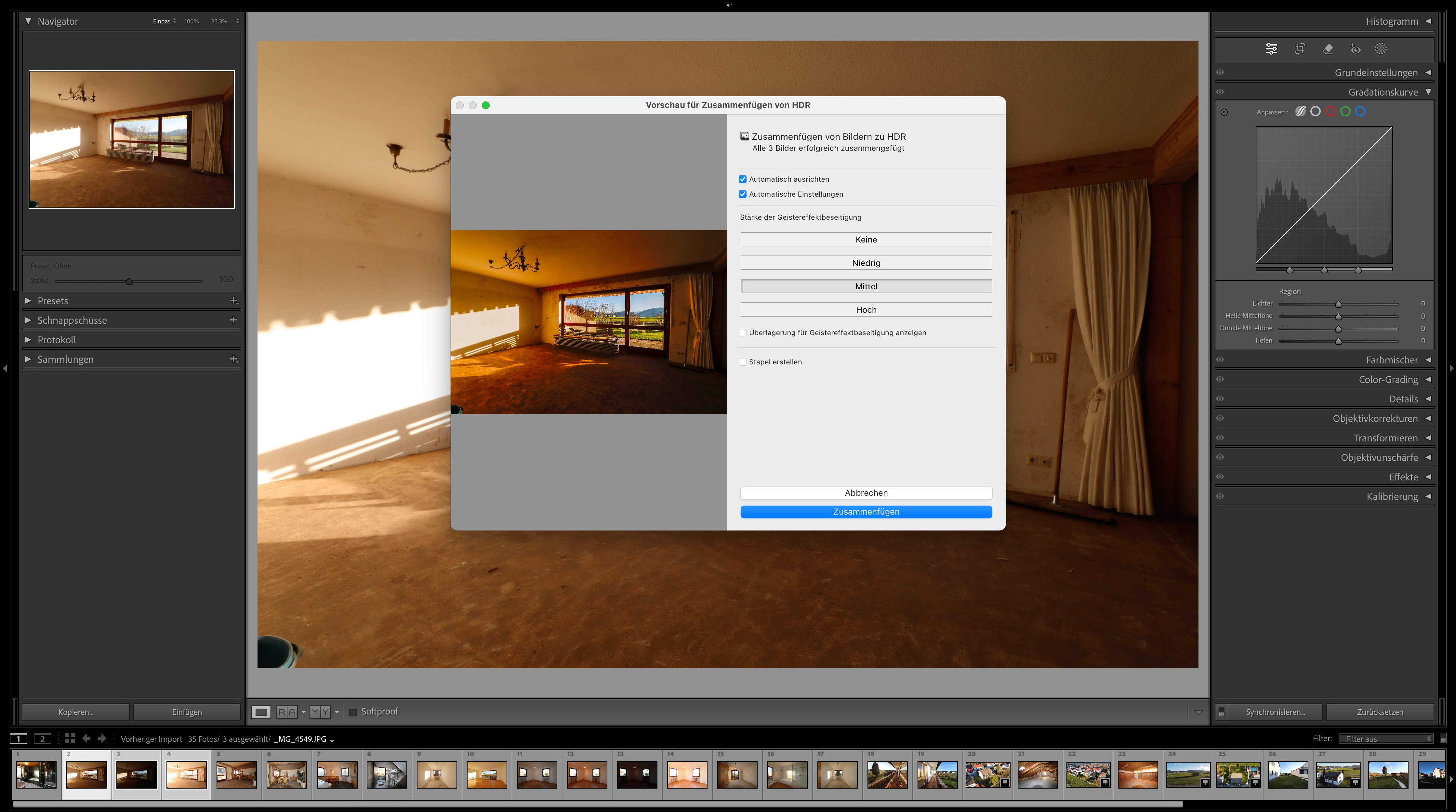Toggle visibility eye of Farbmischer panel
1456x812 pixels.
coord(1220,360)
